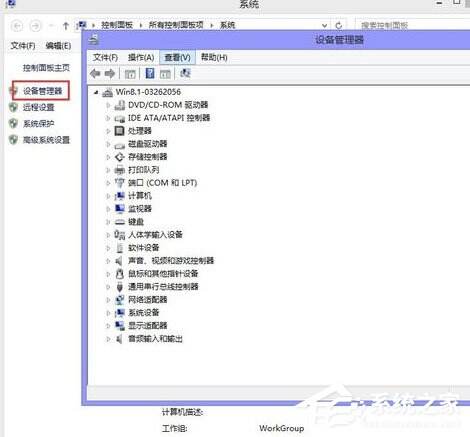
Task: Expand the 音频输入和输出 node
Action: pyautogui.click(x=108, y=339)
